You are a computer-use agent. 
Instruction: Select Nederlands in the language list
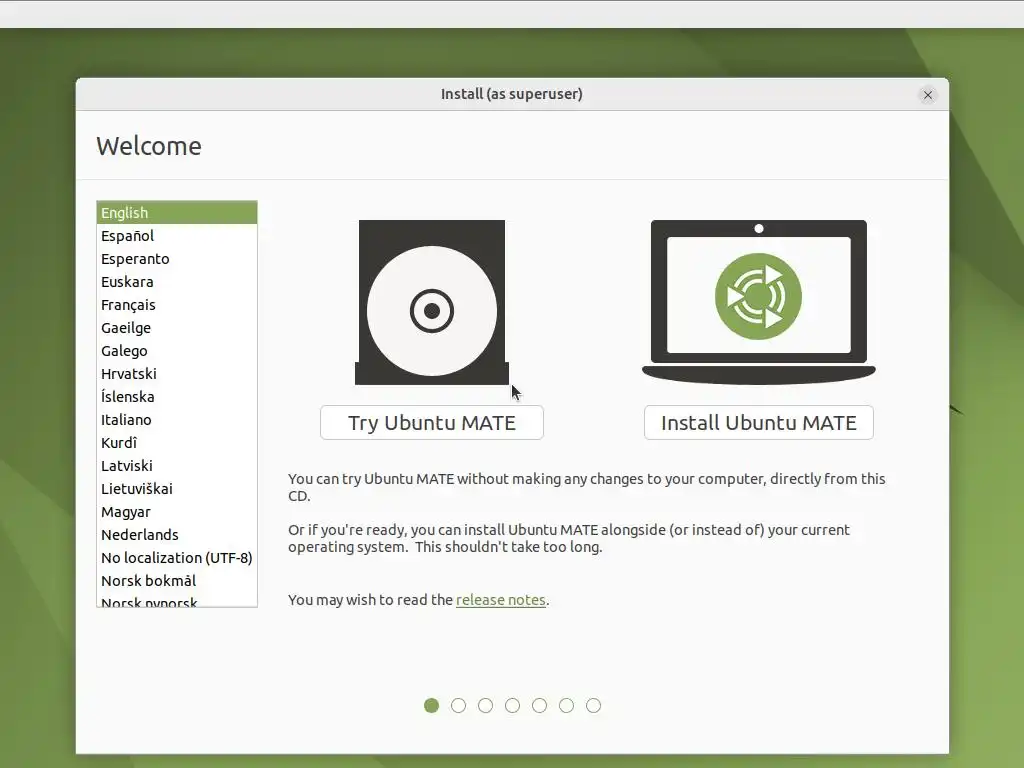pyautogui.click(x=177, y=534)
